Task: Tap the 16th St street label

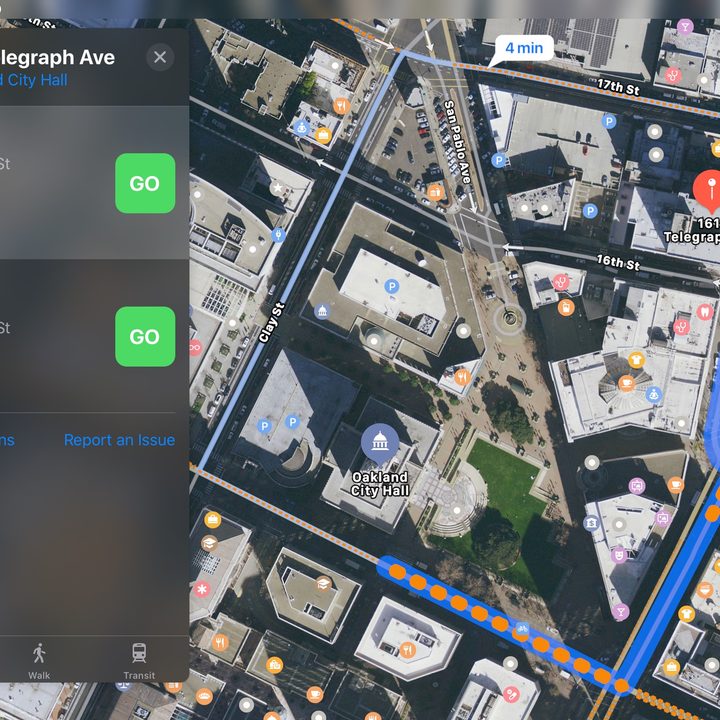Action: tap(618, 262)
